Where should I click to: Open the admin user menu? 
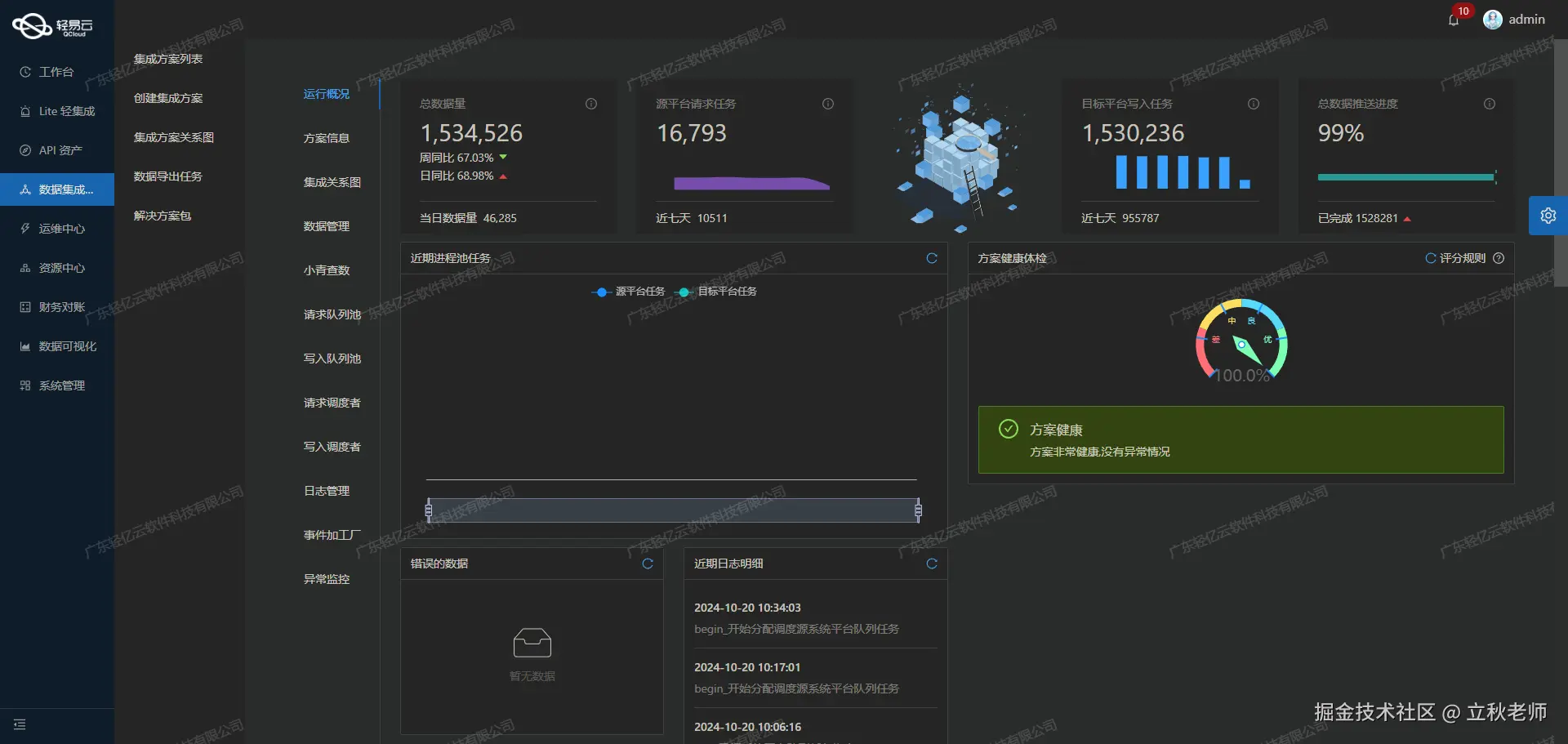(x=1514, y=20)
